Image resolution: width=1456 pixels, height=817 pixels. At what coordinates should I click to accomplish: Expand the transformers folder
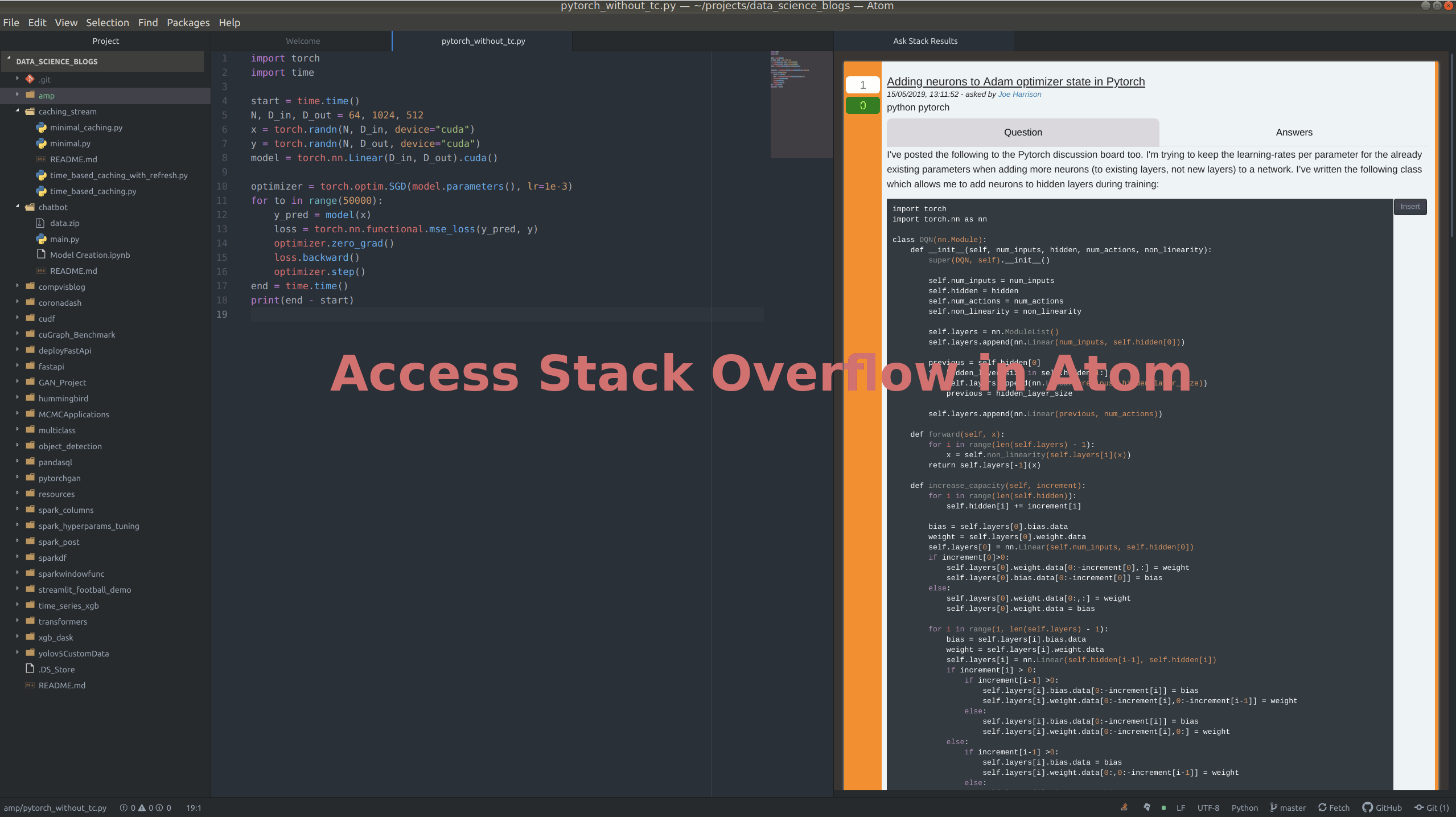(x=18, y=621)
